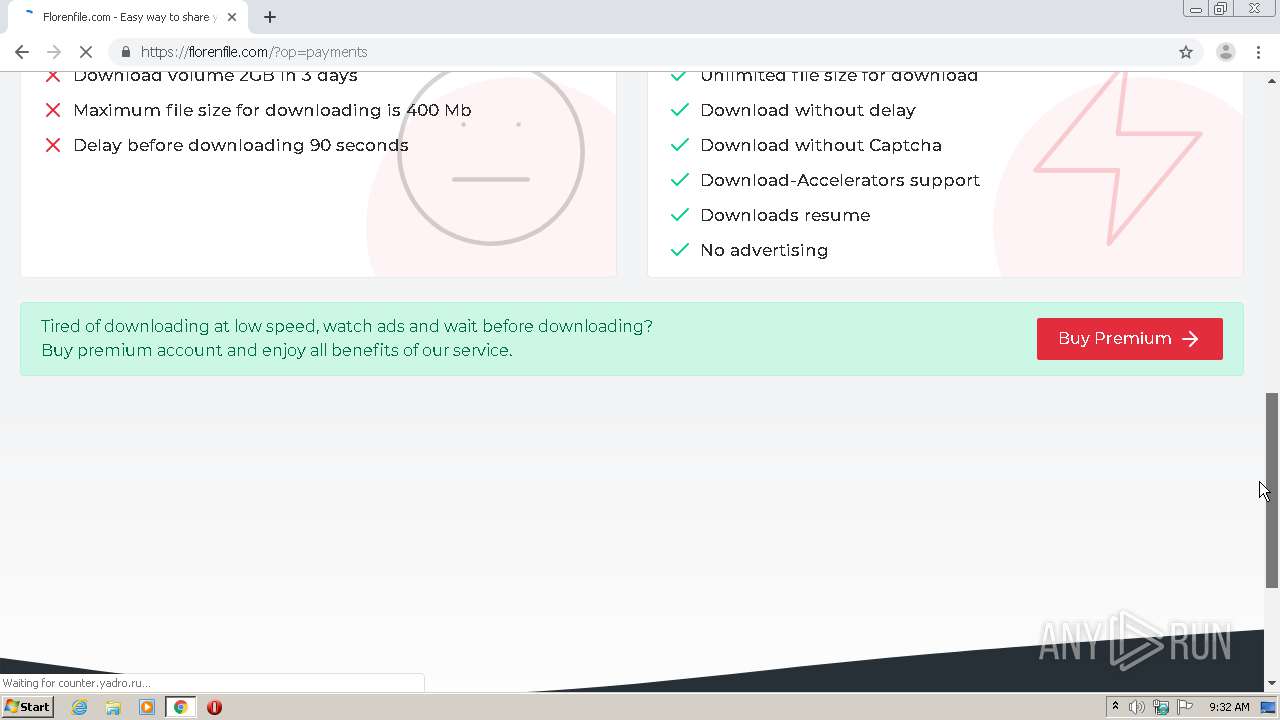Show hidden system tray icons
The image size is (1280, 720).
[1115, 707]
